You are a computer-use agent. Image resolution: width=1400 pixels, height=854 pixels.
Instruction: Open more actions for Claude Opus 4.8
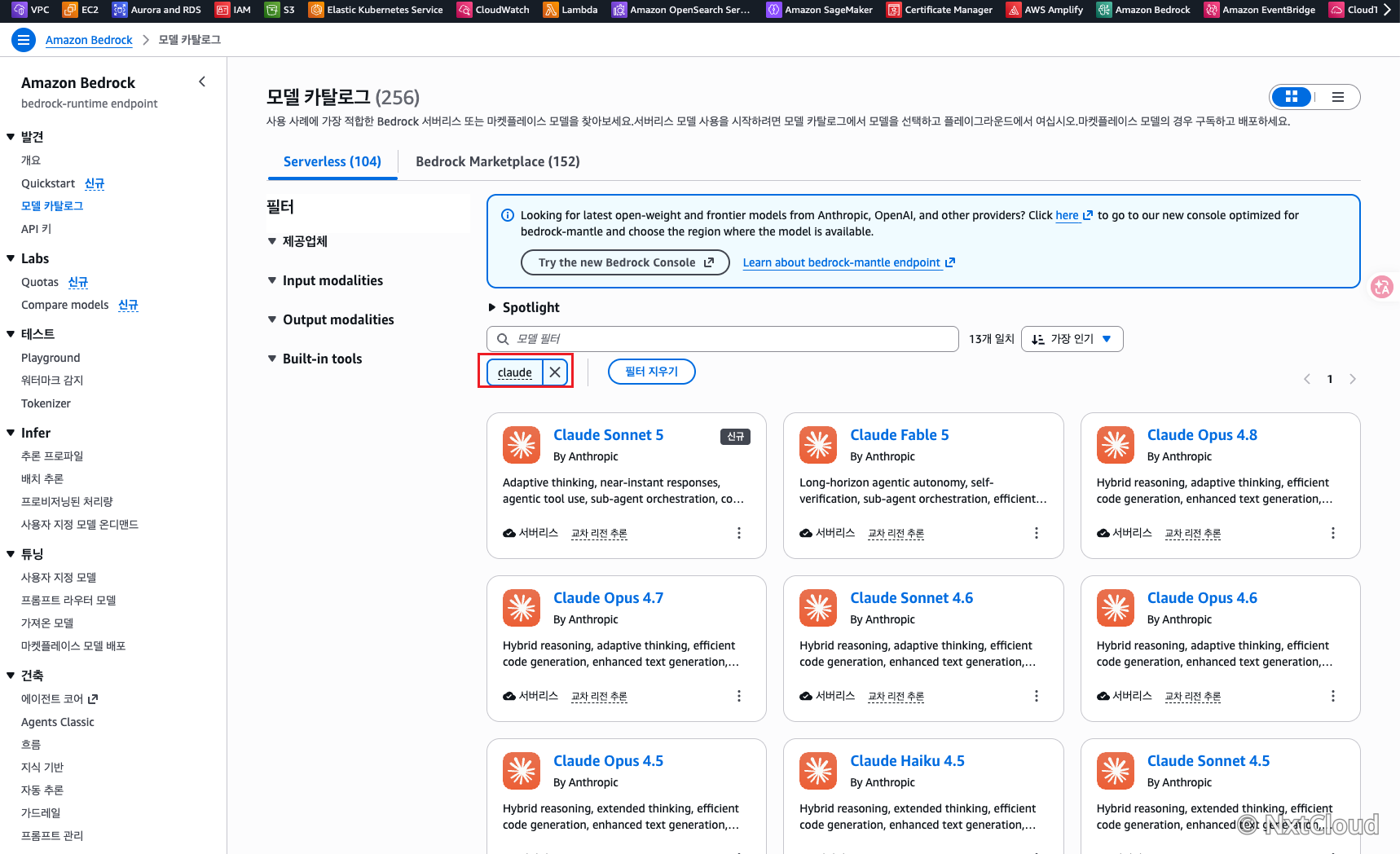click(x=1333, y=533)
